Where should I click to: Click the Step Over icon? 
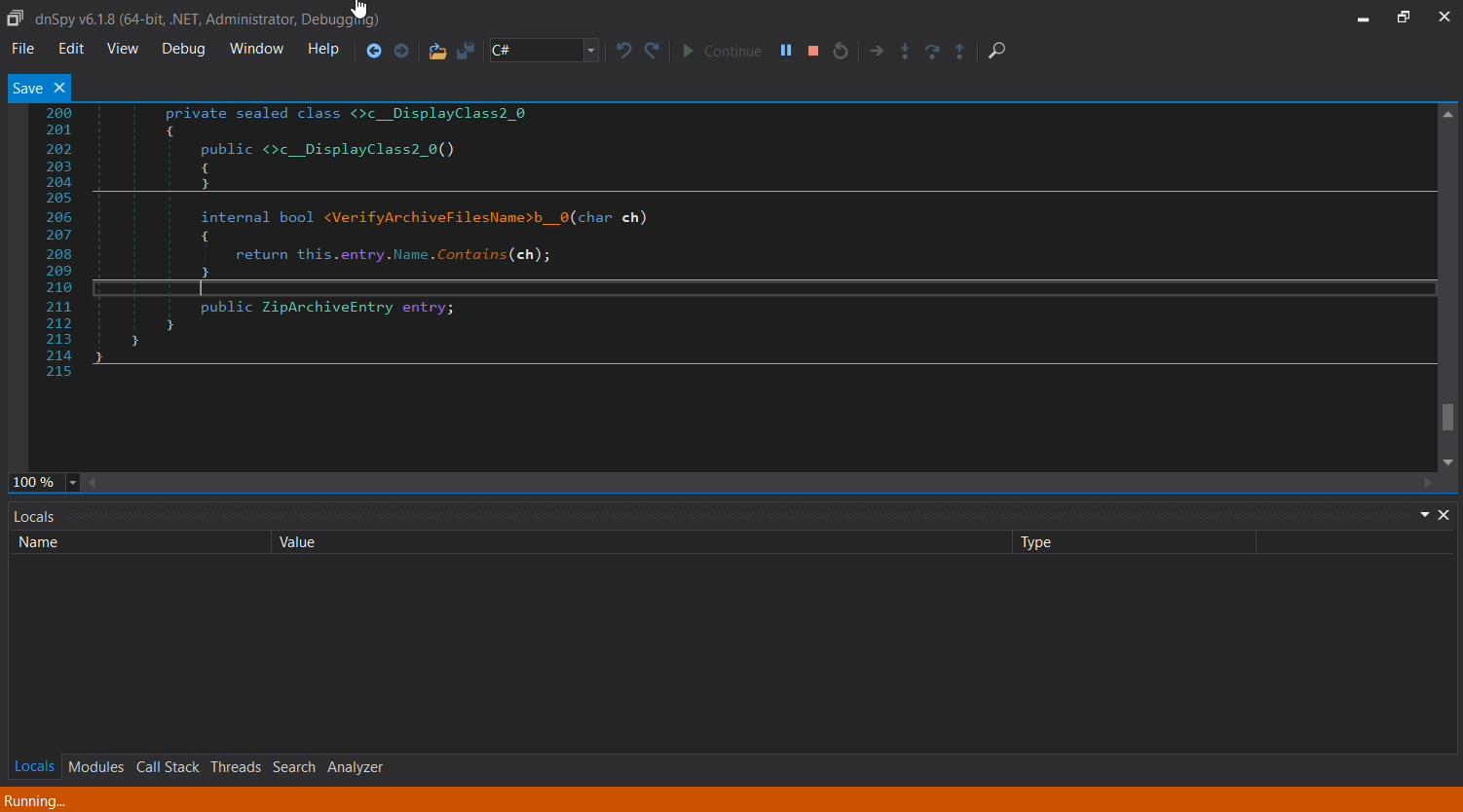click(932, 51)
